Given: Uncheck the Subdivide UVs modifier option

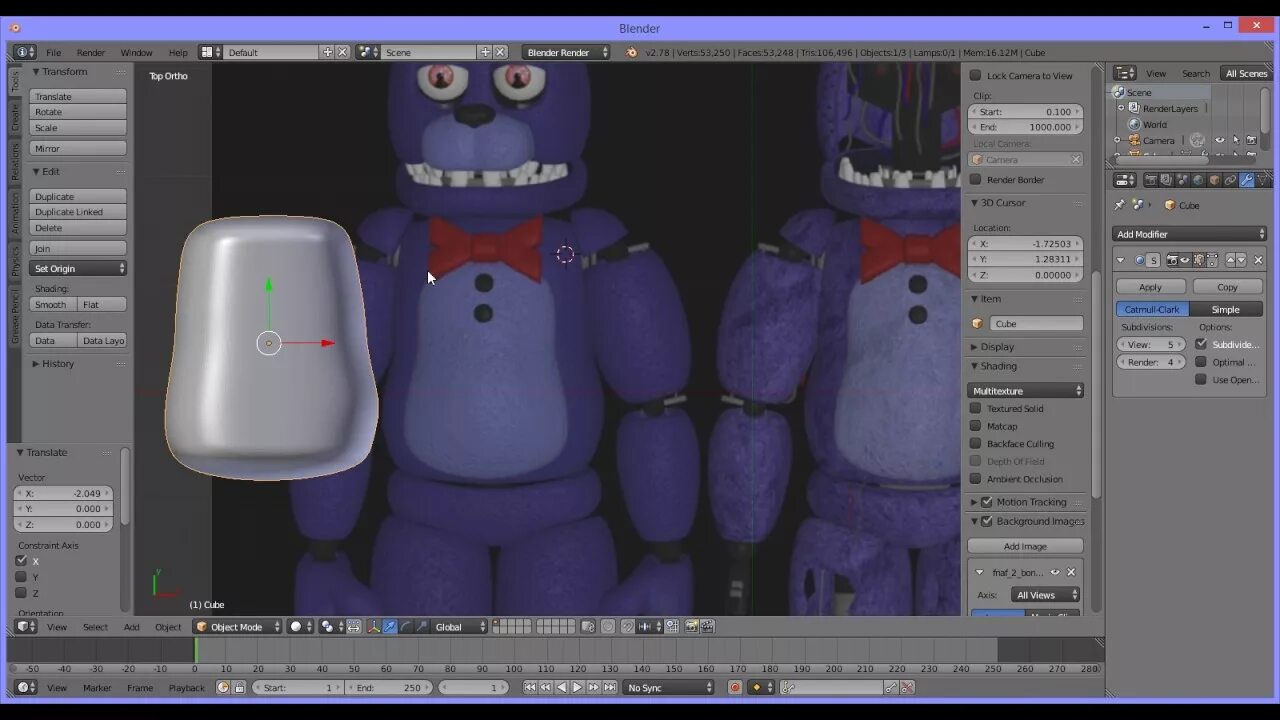Looking at the screenshot, I should click(x=1201, y=344).
